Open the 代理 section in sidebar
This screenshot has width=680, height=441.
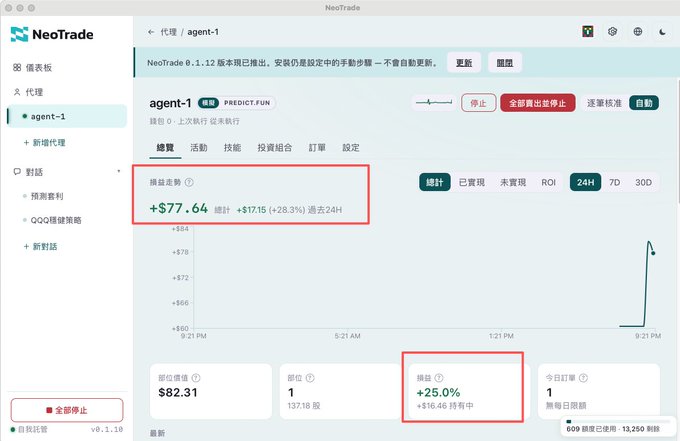28,92
